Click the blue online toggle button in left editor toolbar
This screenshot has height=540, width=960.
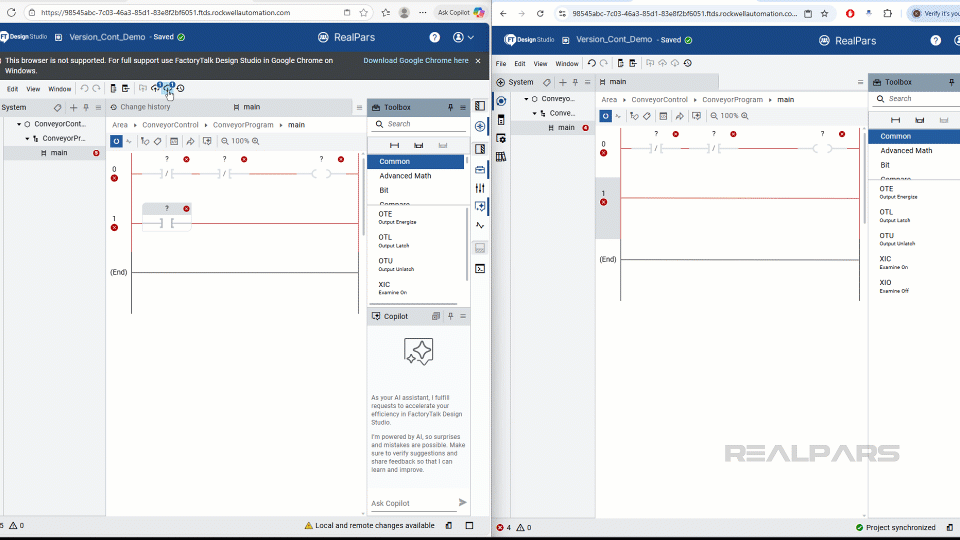tap(116, 141)
